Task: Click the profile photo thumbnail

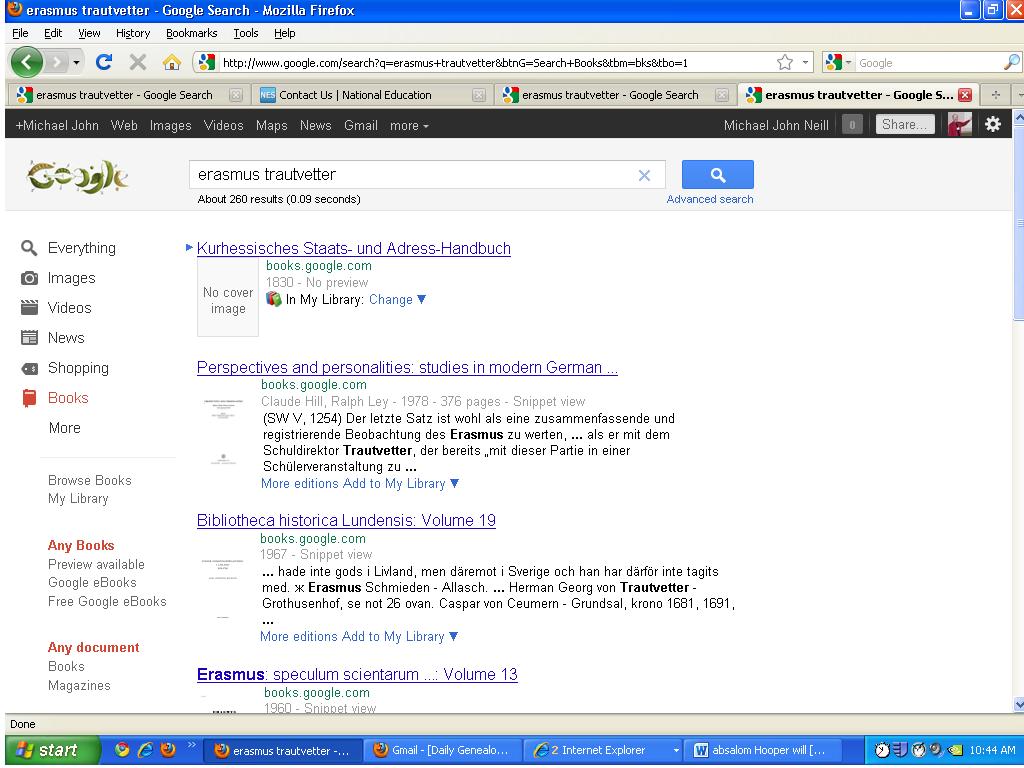Action: coord(959,124)
